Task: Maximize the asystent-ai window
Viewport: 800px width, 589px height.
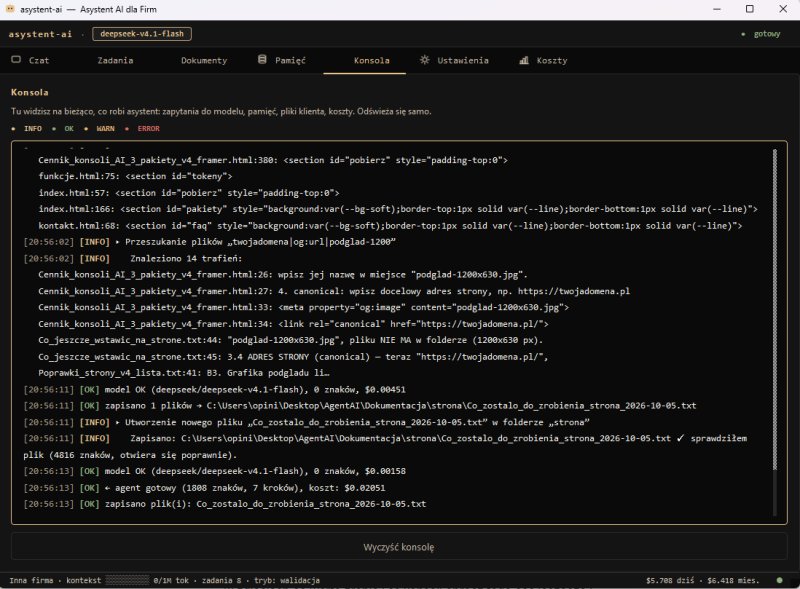Action: [x=749, y=9]
